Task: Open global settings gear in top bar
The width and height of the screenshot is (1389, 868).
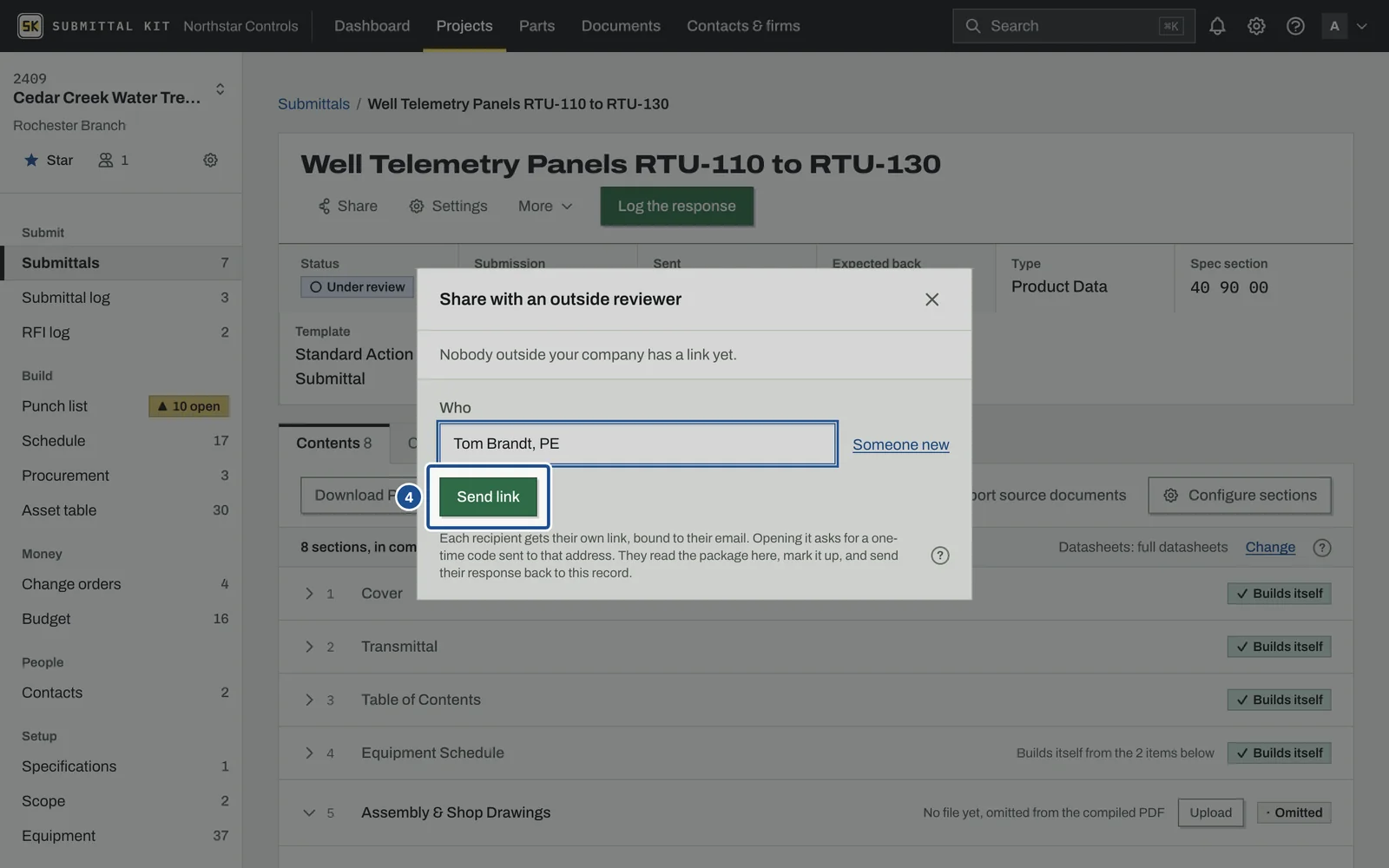Action: click(1256, 26)
